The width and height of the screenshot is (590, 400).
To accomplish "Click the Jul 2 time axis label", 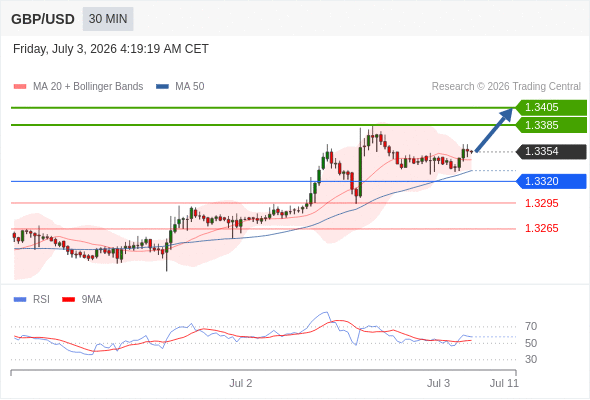I will point(241,383).
